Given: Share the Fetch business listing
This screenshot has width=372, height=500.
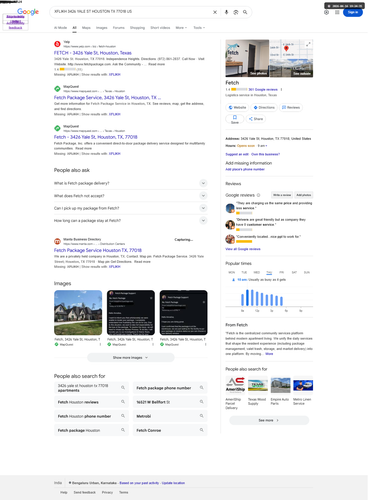Looking at the screenshot, I should (256, 119).
